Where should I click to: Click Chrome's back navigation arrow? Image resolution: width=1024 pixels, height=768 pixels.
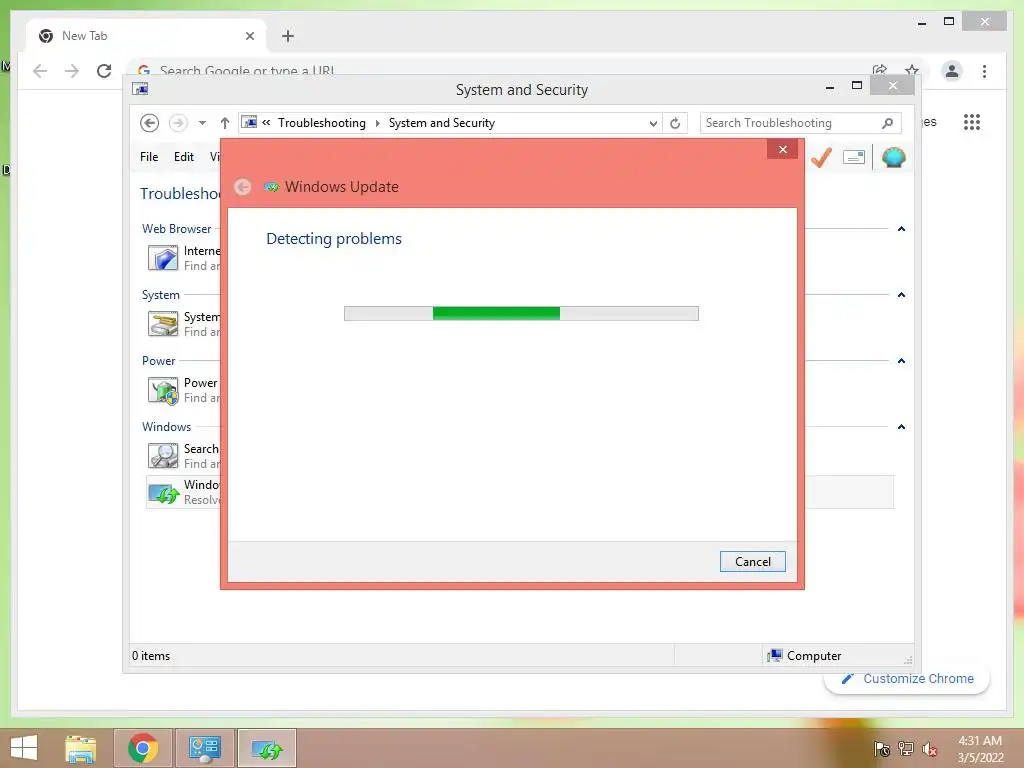[40, 71]
